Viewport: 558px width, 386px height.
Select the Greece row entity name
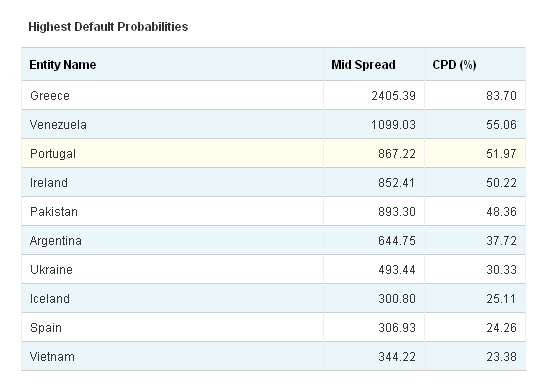[50, 96]
